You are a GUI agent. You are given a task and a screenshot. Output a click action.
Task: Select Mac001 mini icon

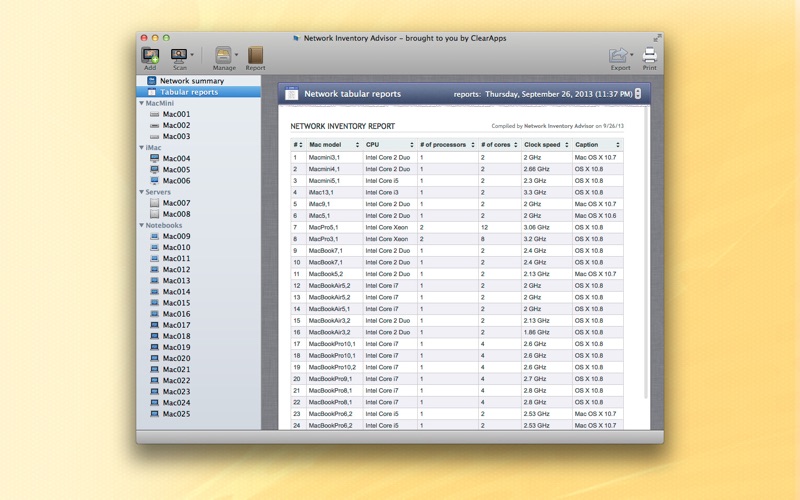pos(154,114)
